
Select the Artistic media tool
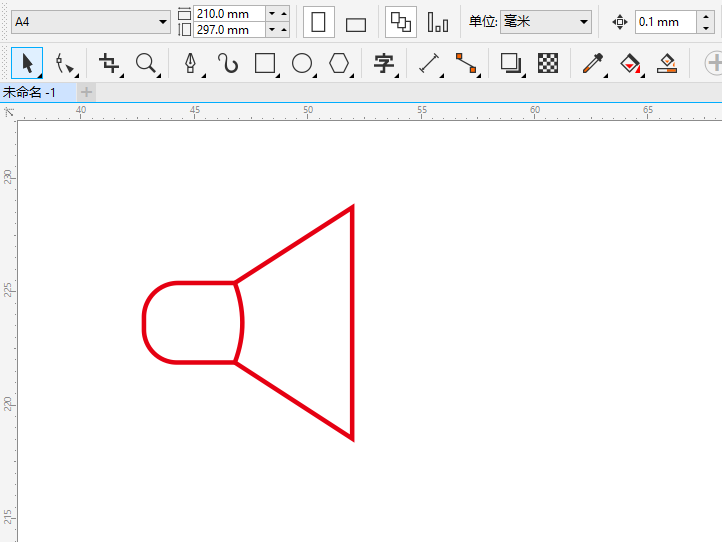click(228, 64)
